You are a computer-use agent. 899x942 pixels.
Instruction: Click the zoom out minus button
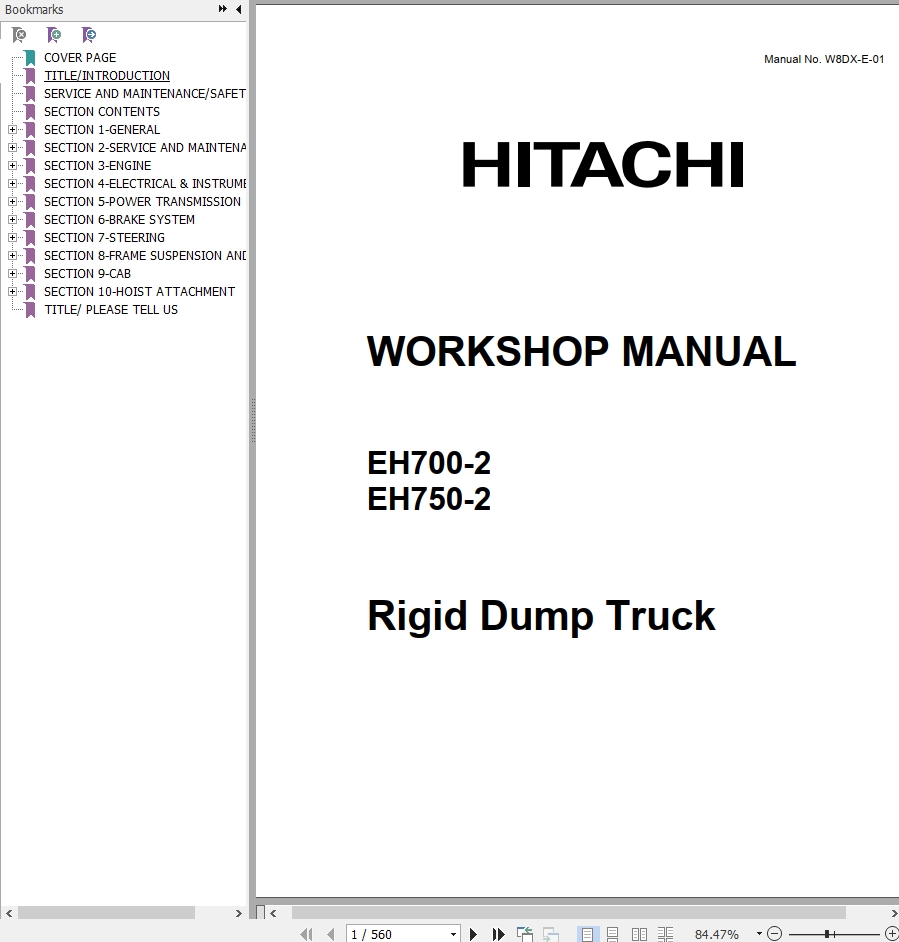pyautogui.click(x=775, y=934)
